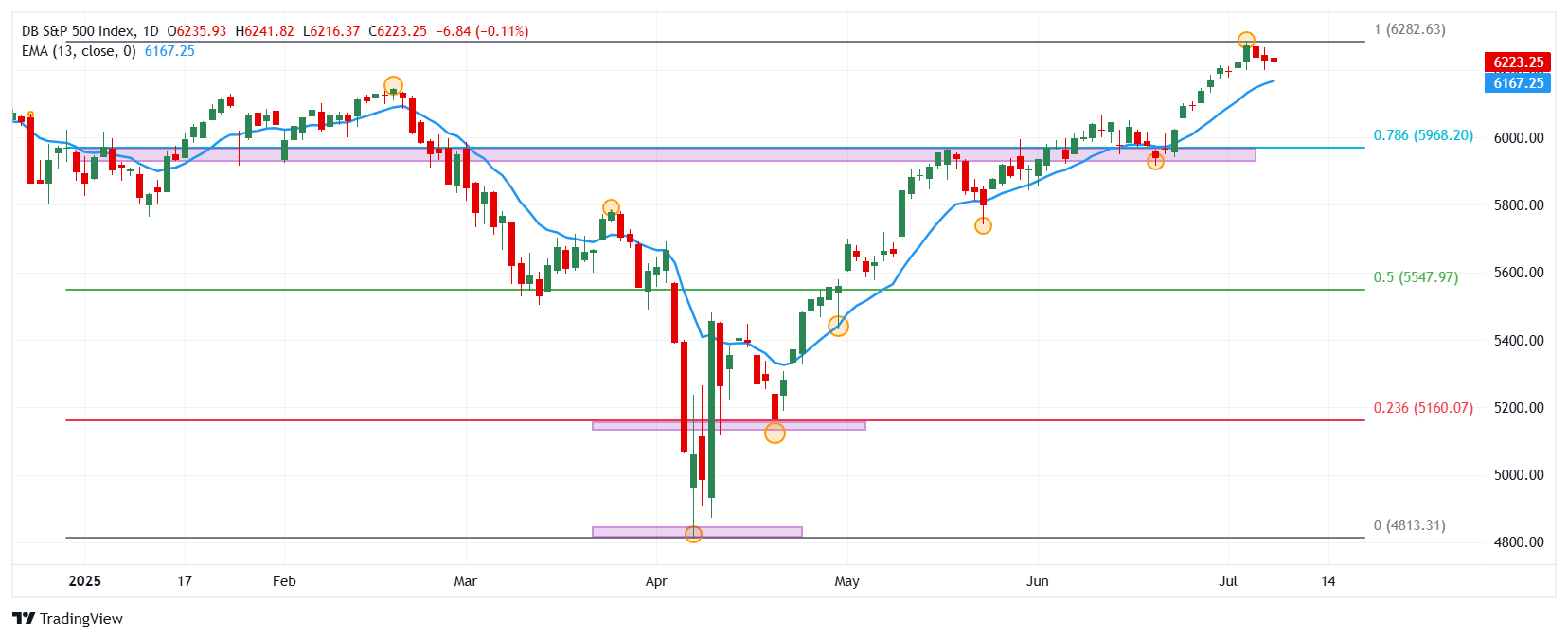Click the Fibonacci label 0 (4813.31)
This screenshot has width=1568, height=639.
pos(1410,525)
